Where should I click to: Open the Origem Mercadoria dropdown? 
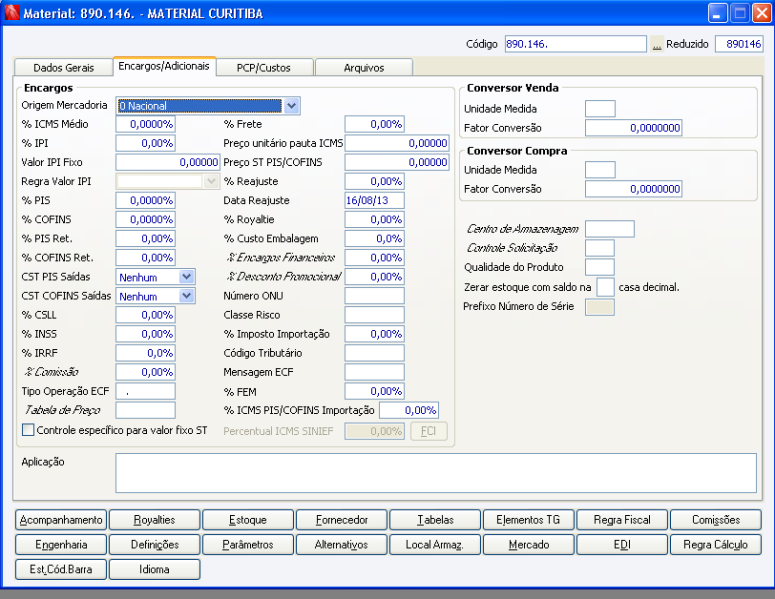[291, 105]
